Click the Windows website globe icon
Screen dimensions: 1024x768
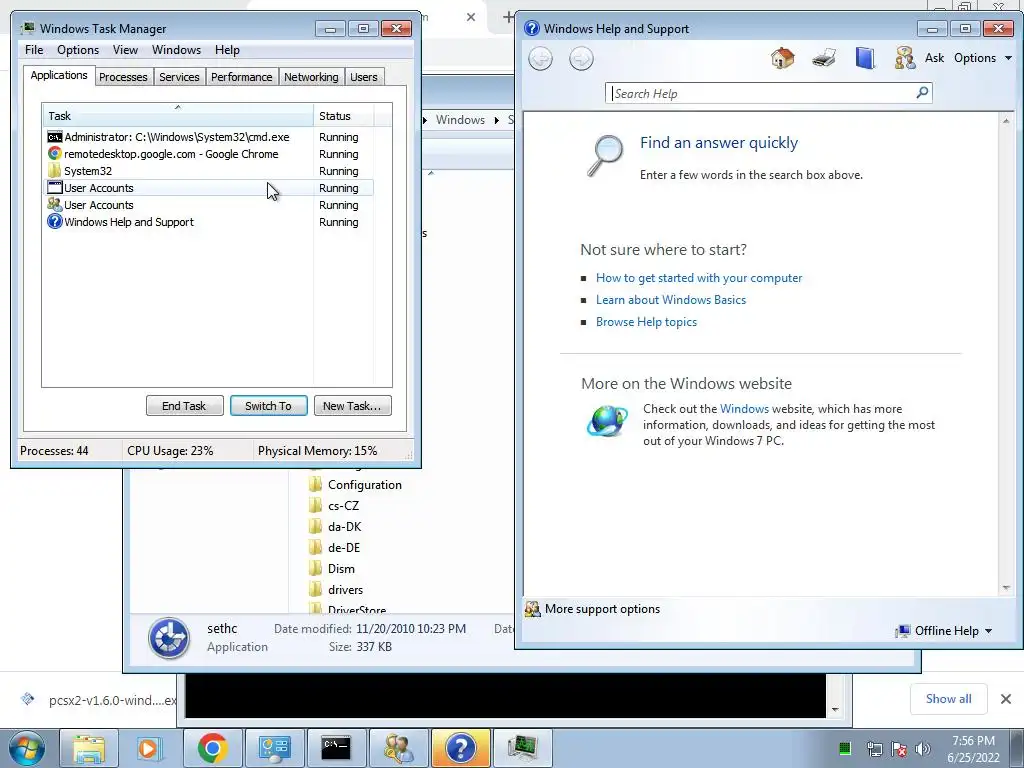point(607,421)
